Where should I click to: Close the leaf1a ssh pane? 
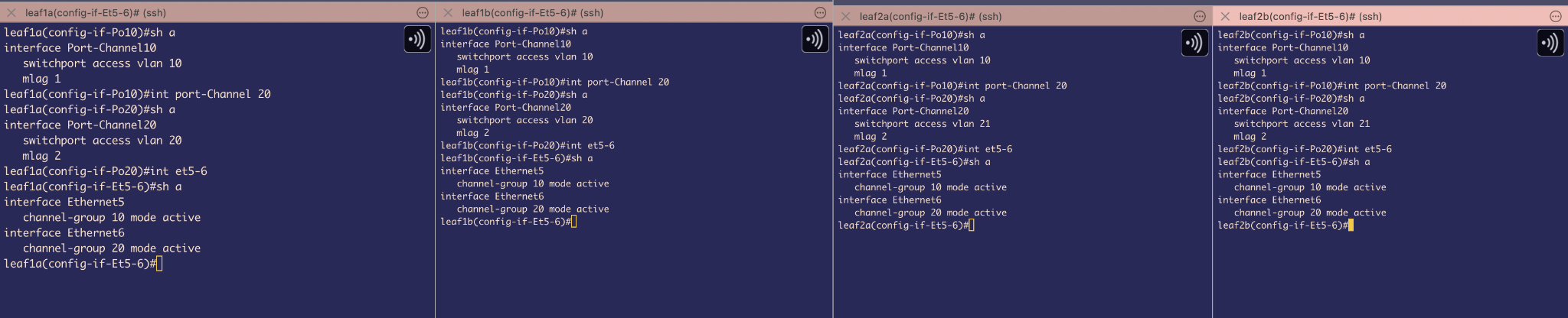click(x=11, y=13)
